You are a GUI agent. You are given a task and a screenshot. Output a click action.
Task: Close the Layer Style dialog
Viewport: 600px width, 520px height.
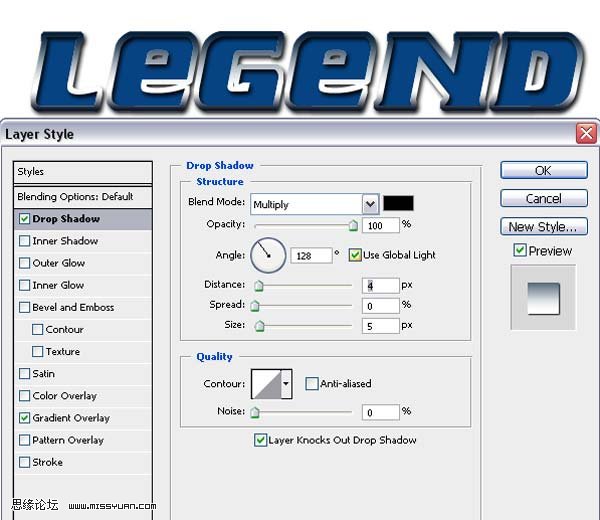[586, 134]
